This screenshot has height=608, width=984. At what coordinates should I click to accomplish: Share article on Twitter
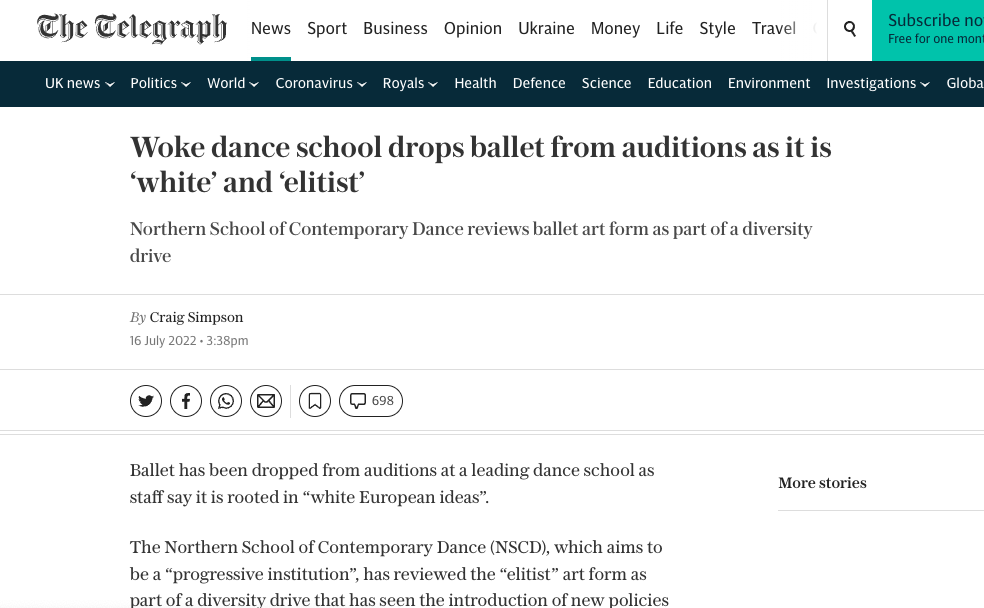[x=146, y=401]
